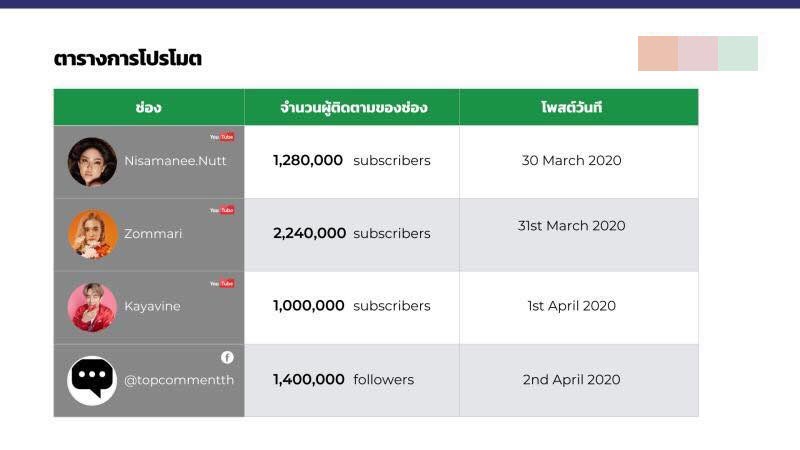The height and width of the screenshot is (450, 800).
Task: Select the Zommari orange profile avatar
Action: coord(92,235)
